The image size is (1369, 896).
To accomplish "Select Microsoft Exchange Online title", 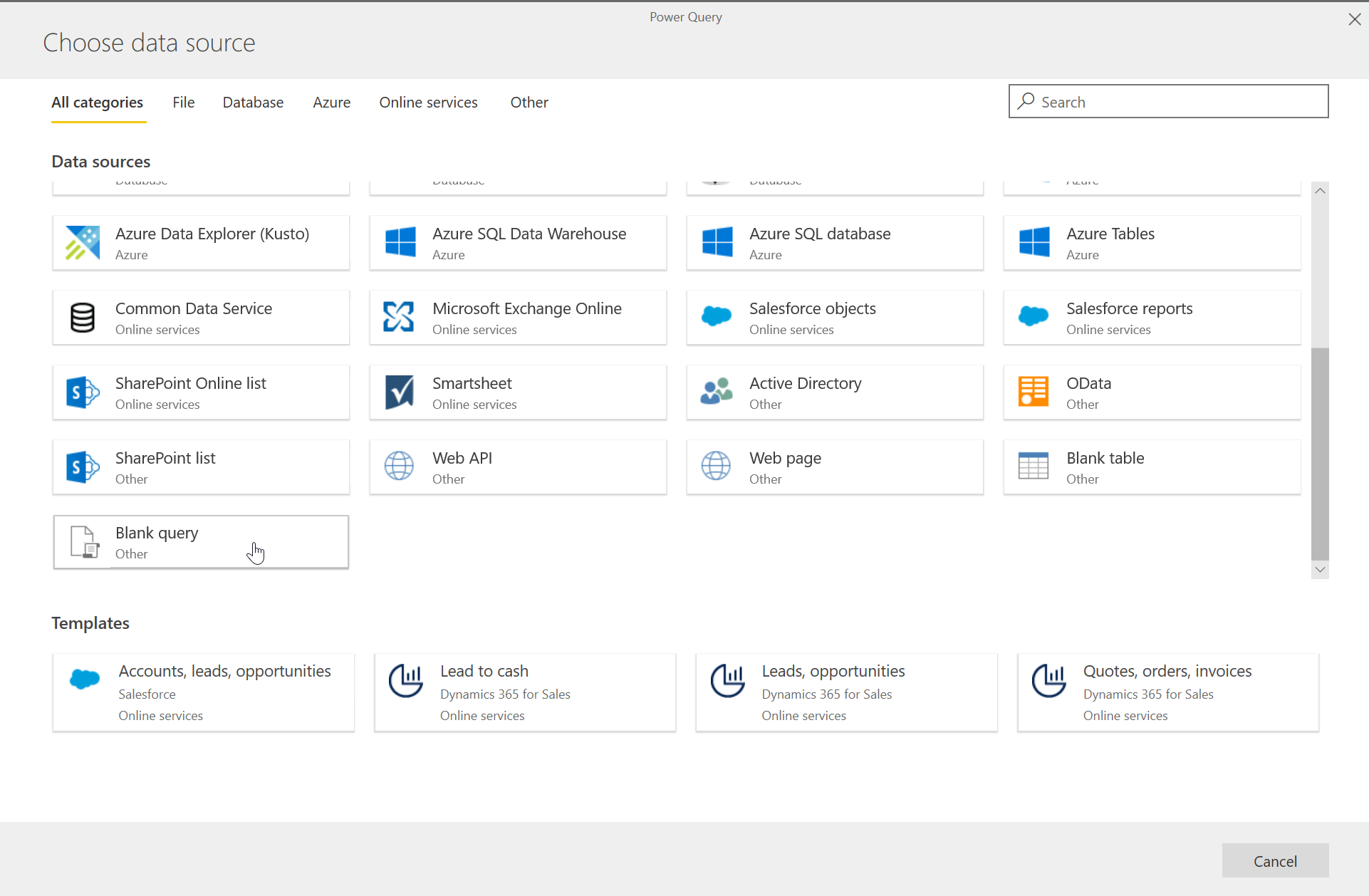I will (x=527, y=308).
